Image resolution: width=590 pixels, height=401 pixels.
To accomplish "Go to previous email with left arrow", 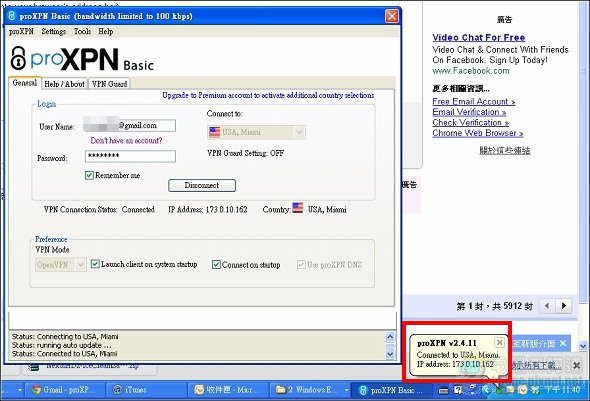I will (547, 306).
